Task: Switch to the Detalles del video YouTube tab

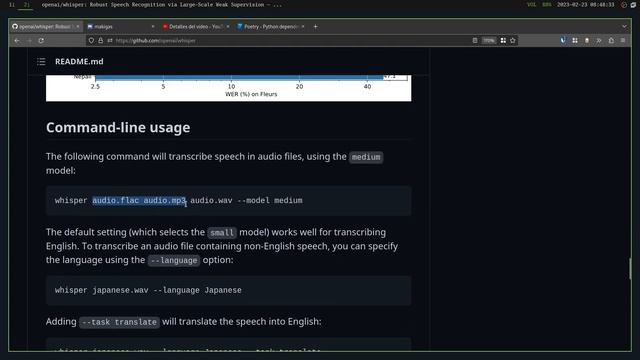Action: coord(195,27)
